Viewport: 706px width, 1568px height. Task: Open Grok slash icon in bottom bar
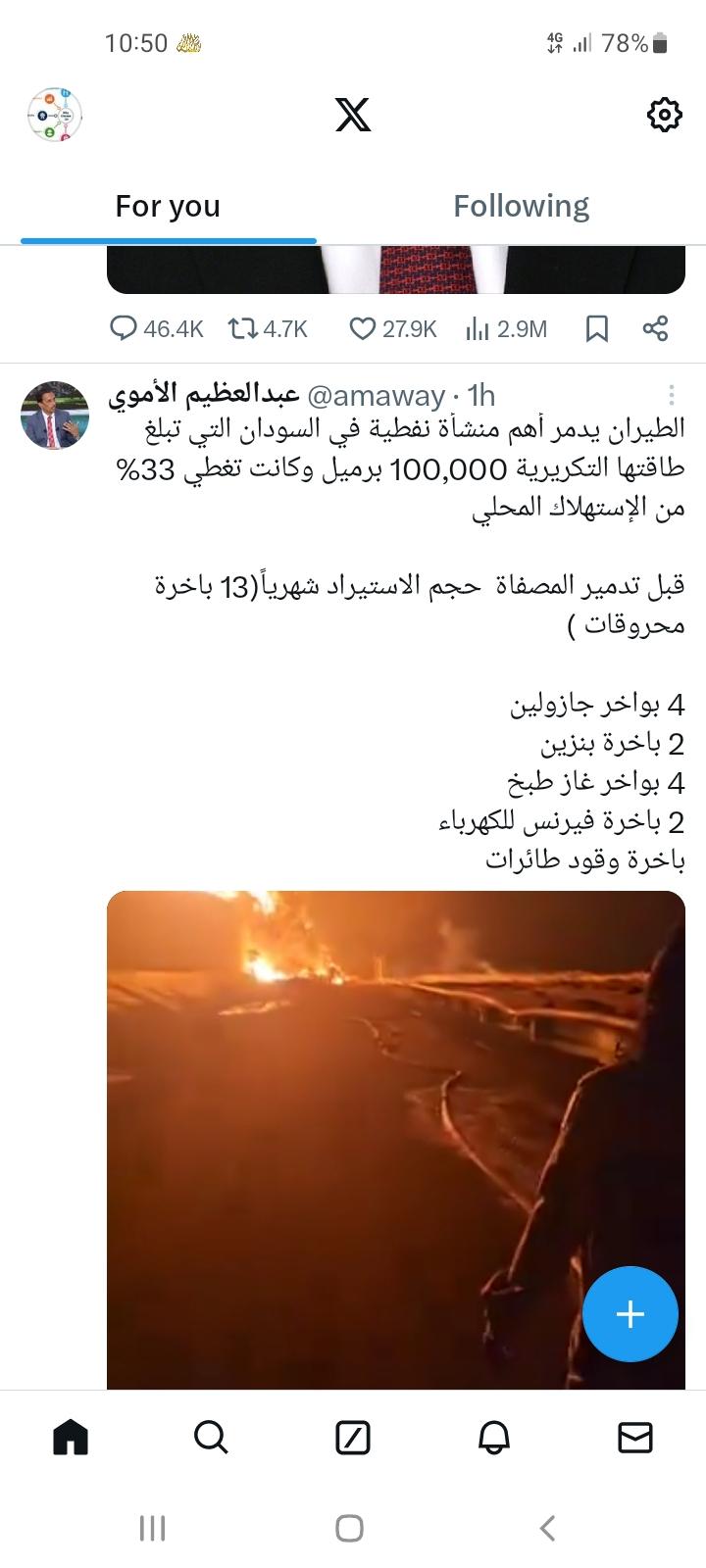(x=353, y=1438)
